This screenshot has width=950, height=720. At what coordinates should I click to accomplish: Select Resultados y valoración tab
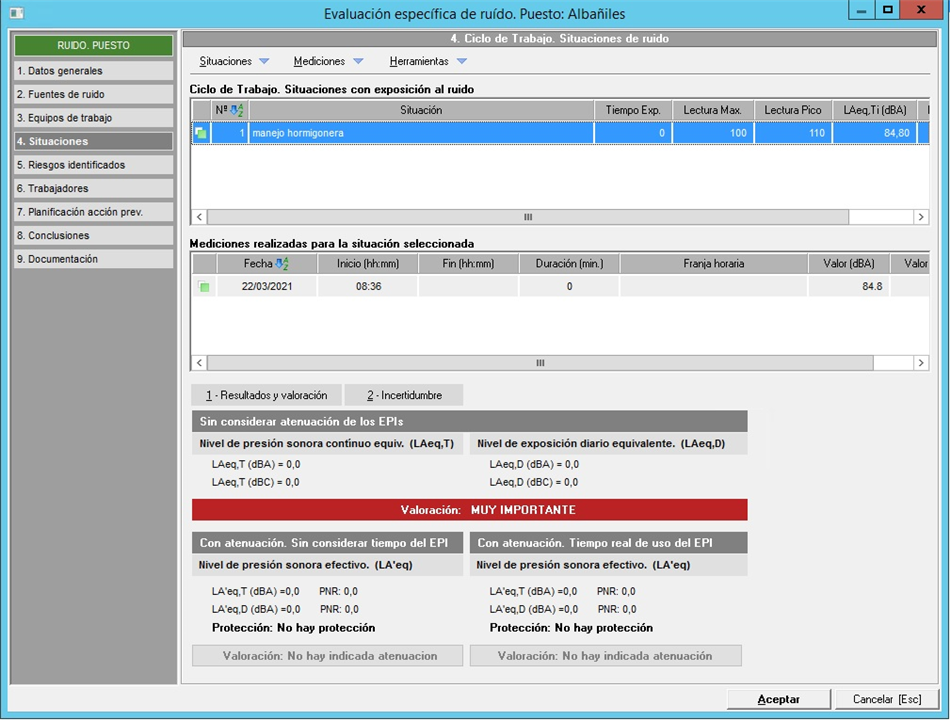click(266, 395)
